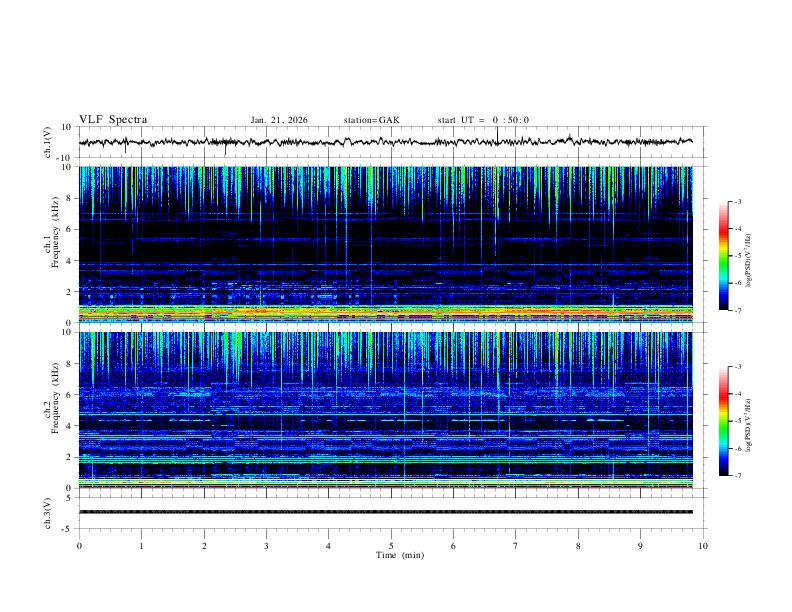Screen dimensions: 792x612
Task: Click the "Time (min)" axis label
Action: [400, 555]
